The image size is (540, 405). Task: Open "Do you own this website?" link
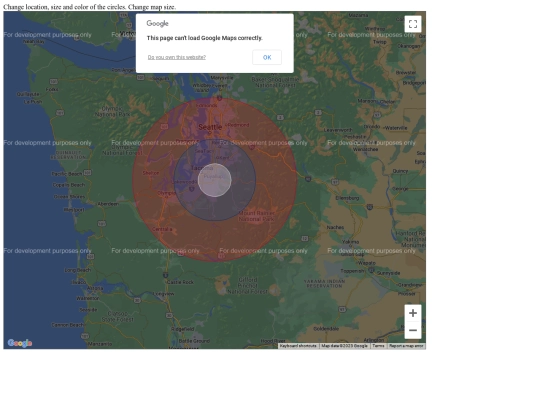click(177, 57)
